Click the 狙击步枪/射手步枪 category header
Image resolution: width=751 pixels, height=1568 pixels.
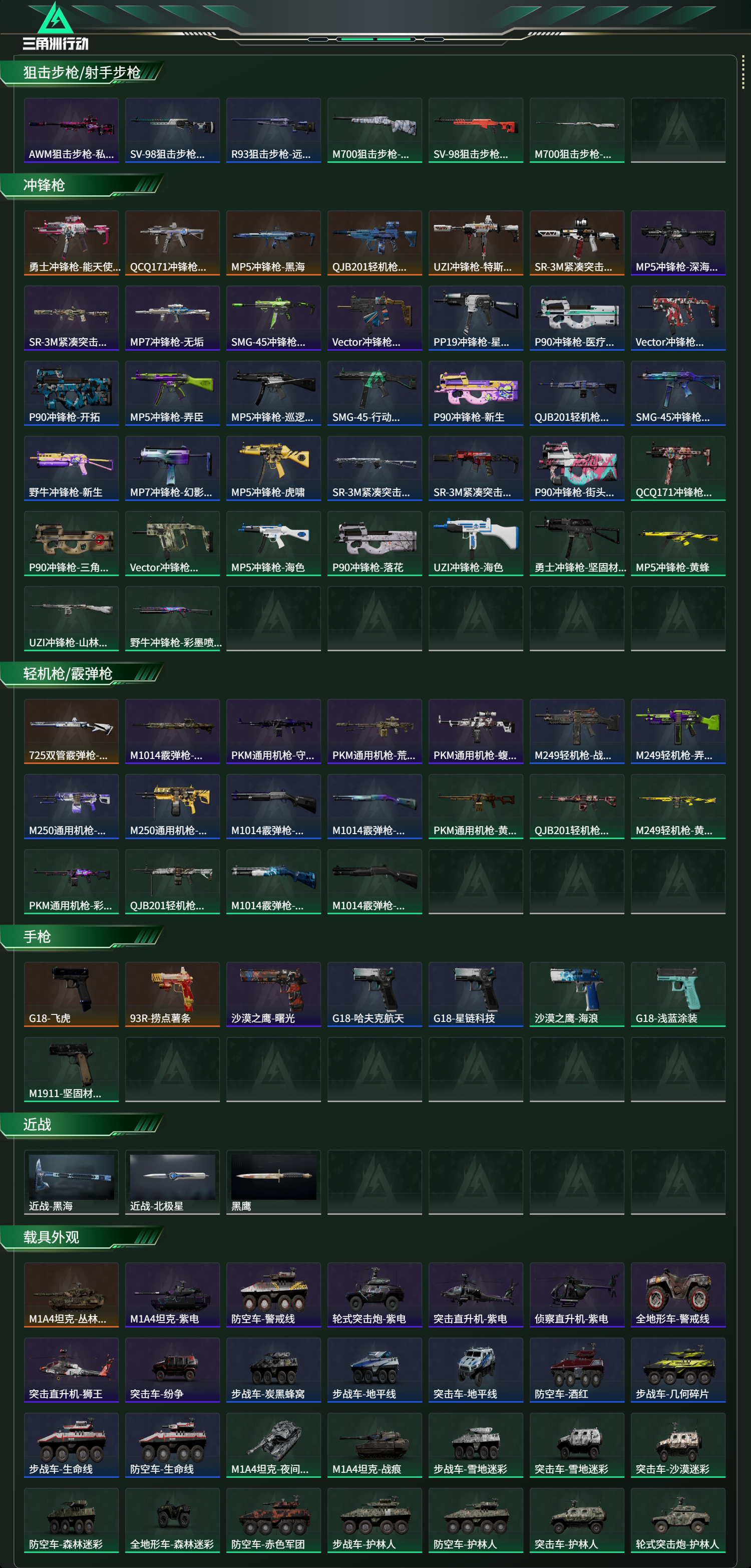82,73
